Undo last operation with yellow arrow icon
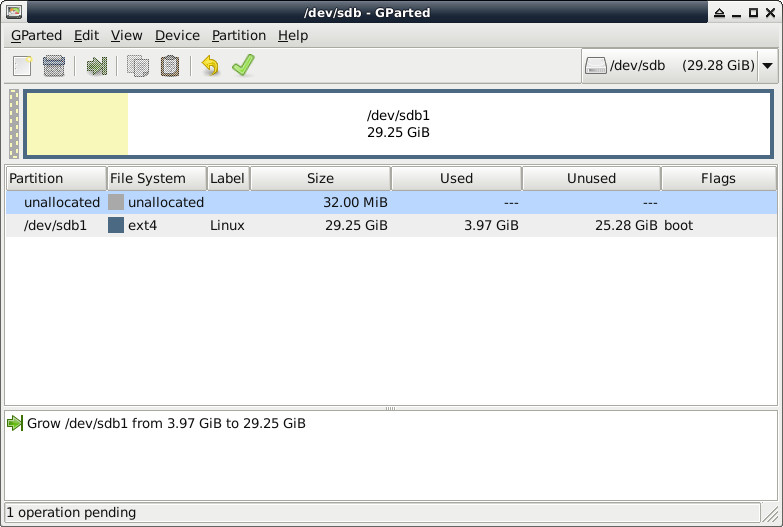 pos(211,65)
